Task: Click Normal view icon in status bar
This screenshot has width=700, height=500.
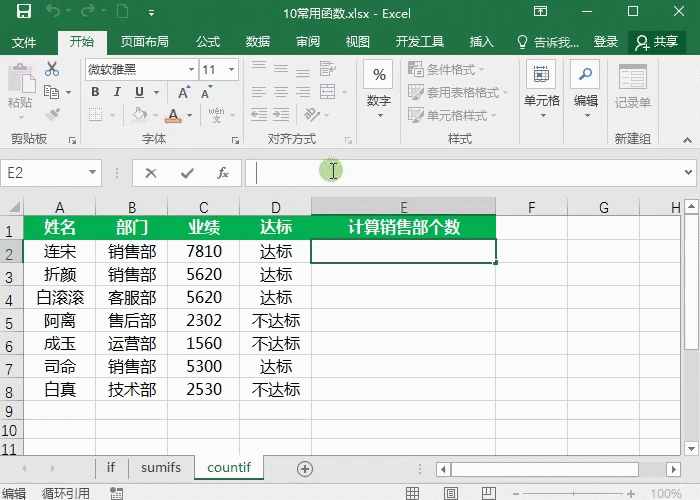Action: coord(412,493)
